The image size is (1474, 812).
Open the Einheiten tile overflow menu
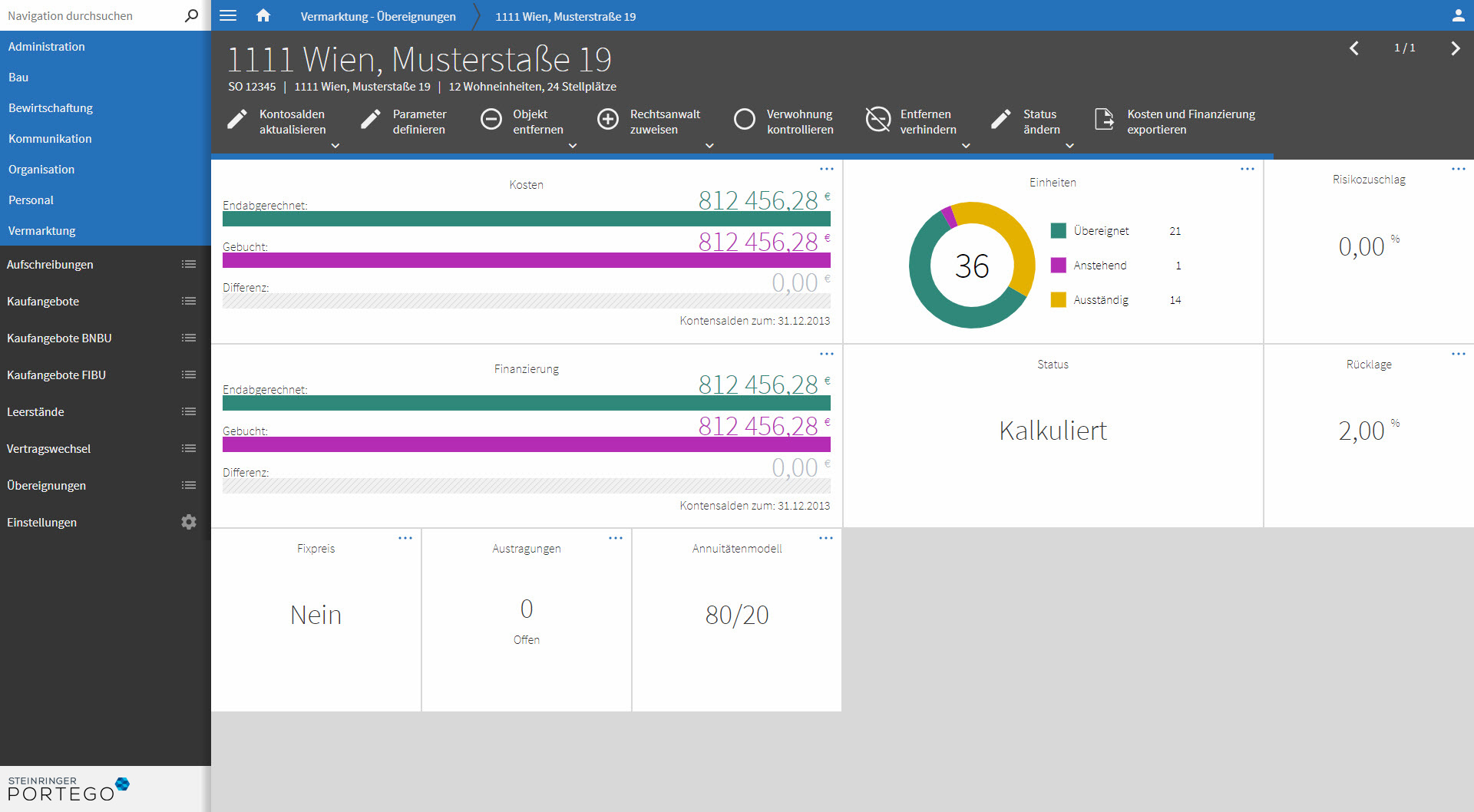1247,169
